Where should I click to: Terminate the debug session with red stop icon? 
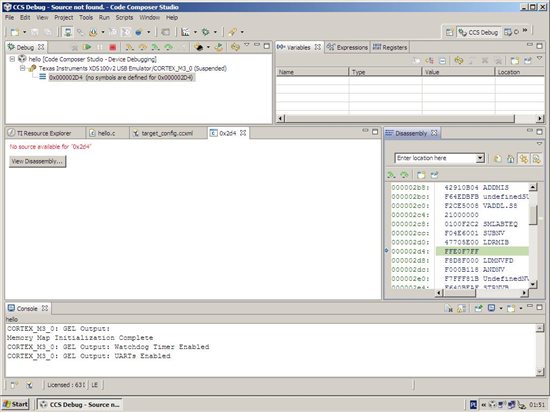(113, 47)
